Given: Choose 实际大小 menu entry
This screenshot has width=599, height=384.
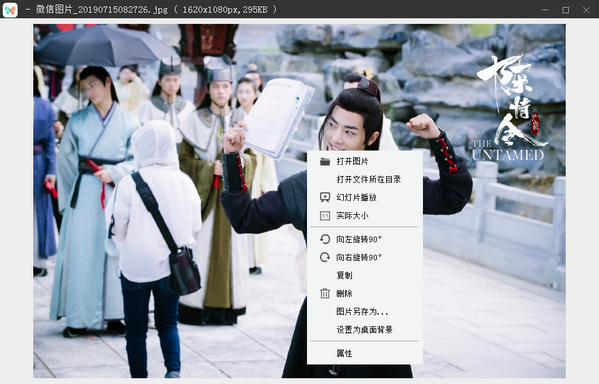Looking at the screenshot, I should coord(365,215).
